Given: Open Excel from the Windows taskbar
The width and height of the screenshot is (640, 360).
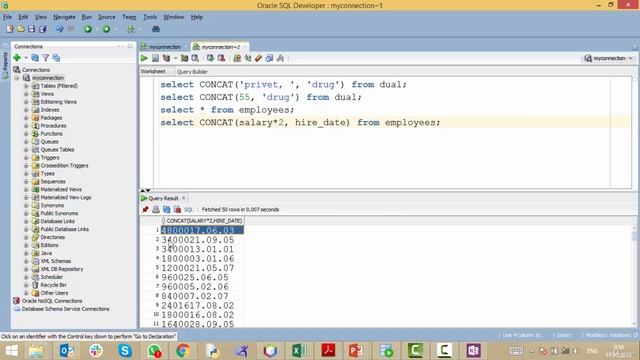Looking at the screenshot, I should pos(300,350).
